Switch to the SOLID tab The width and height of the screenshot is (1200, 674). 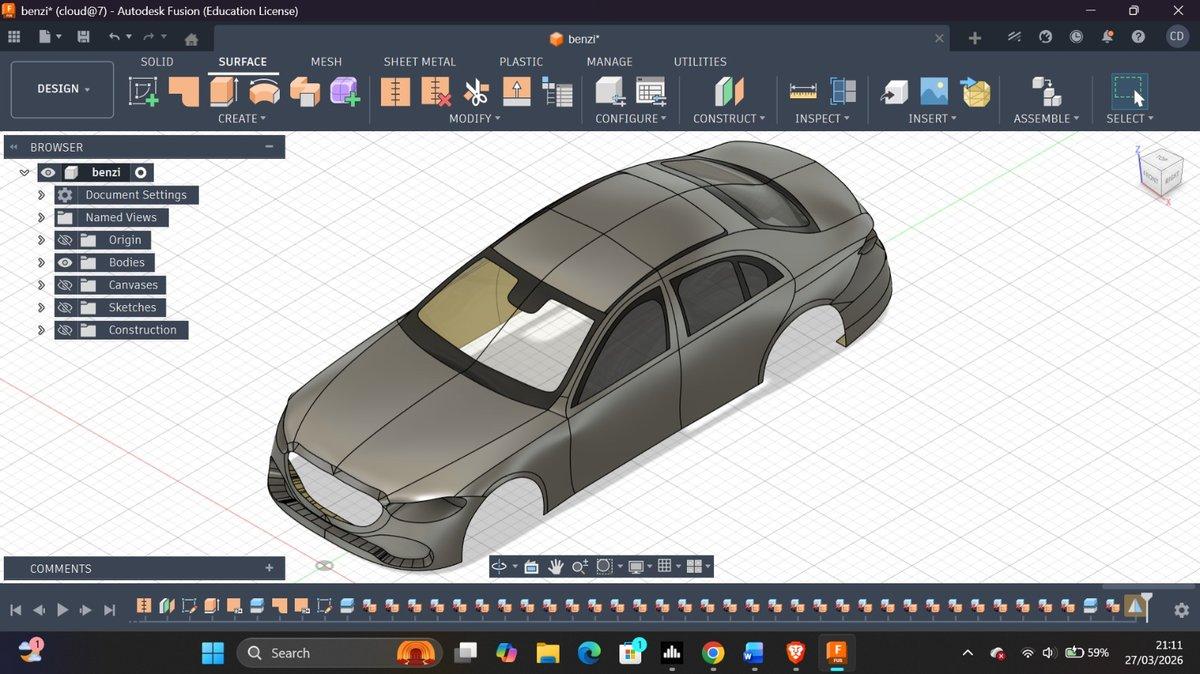pos(156,61)
